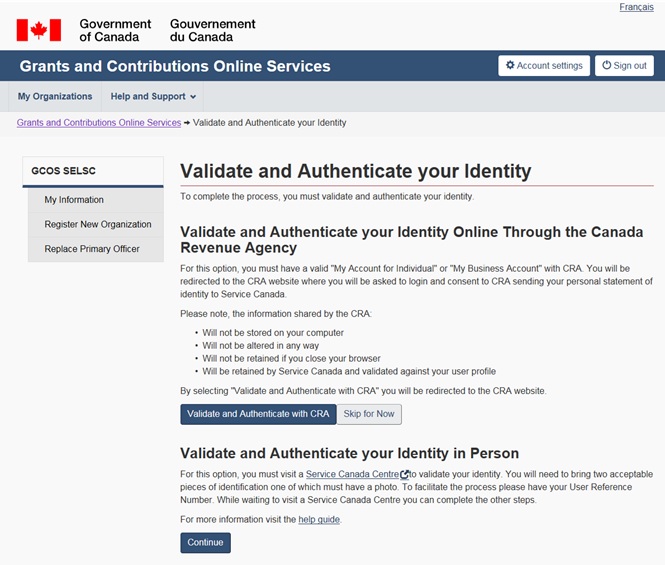This screenshot has height=565, width=665.
Task: Click the Grants and Contributions Online Services banner title
Action: [175, 67]
